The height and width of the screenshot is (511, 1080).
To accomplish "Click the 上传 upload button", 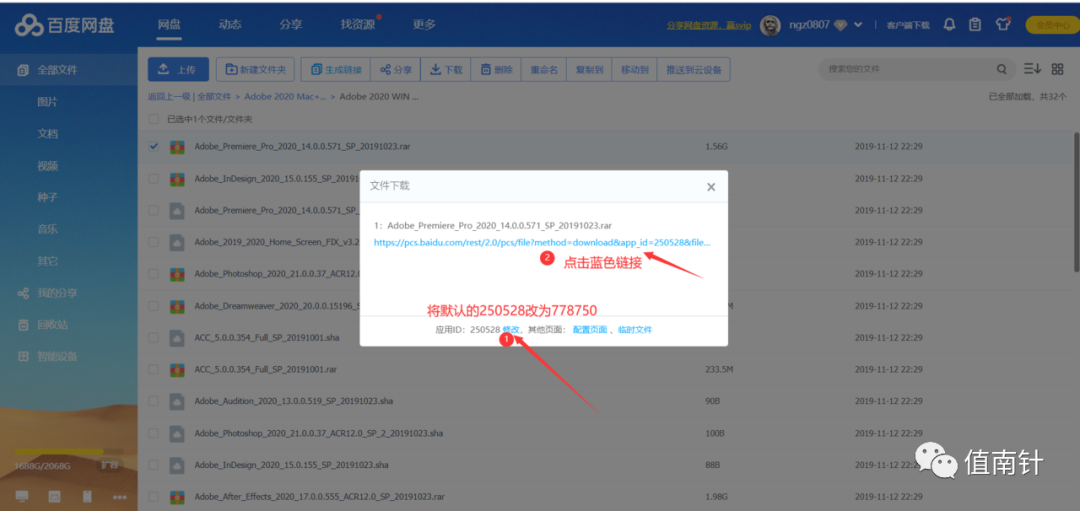I will [178, 70].
